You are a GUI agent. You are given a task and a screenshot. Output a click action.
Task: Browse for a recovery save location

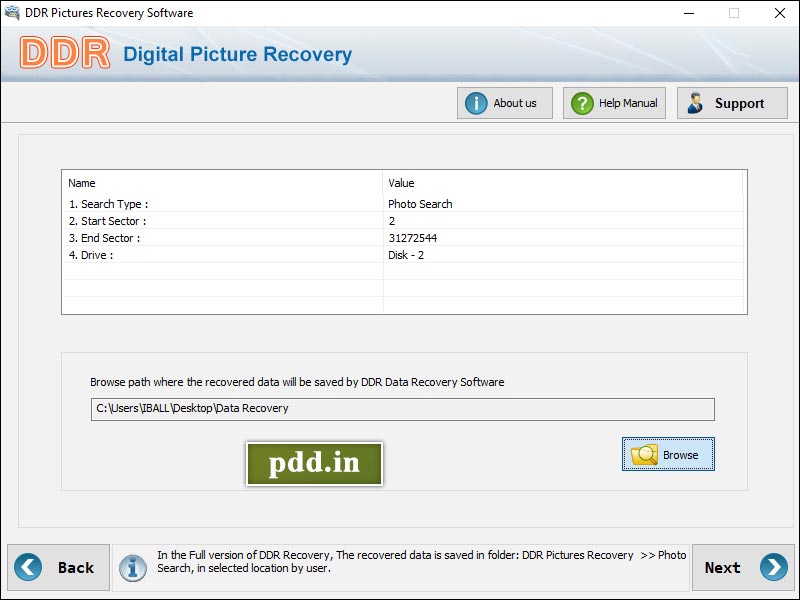[x=668, y=454]
